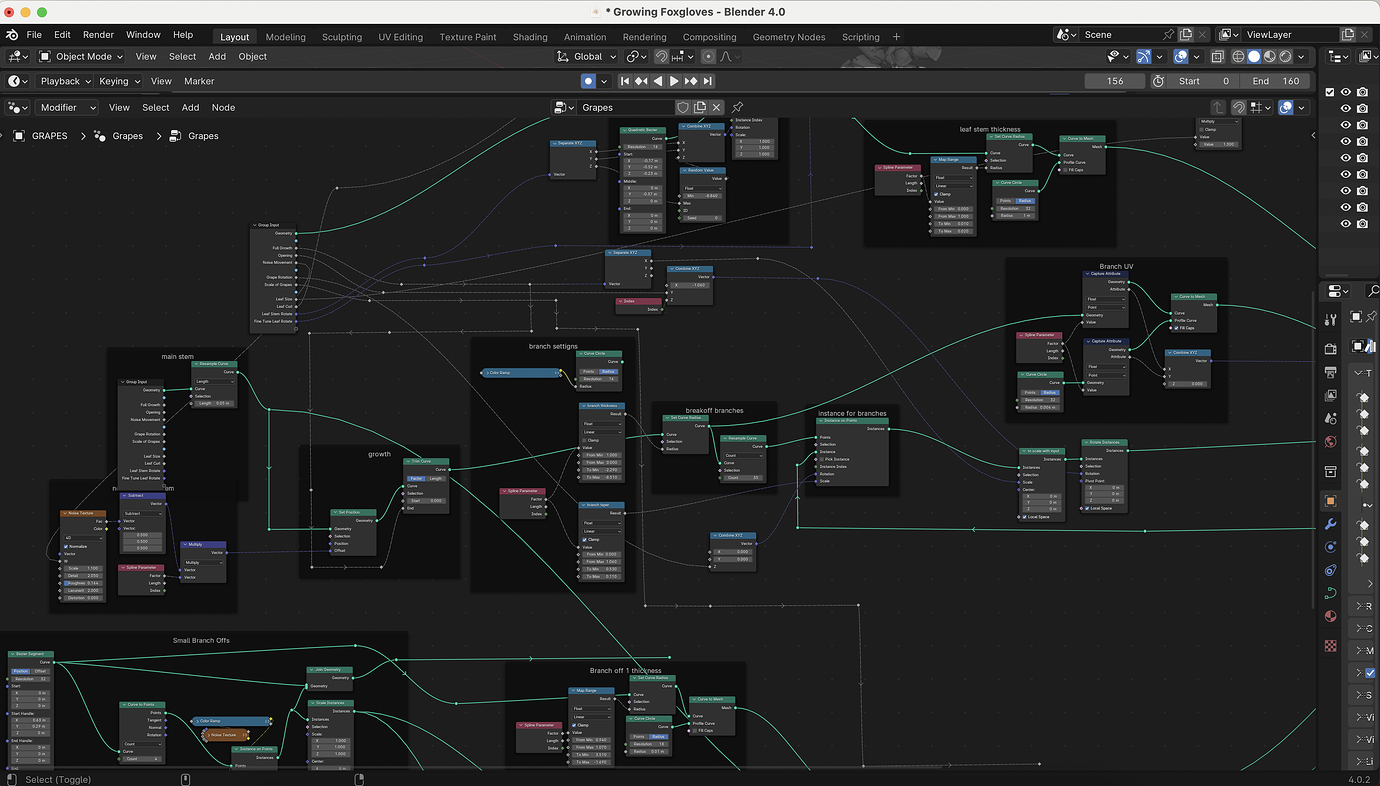This screenshot has height=786, width=1380.
Task: Open the proportional editing falloff selector
Action: (x=728, y=56)
